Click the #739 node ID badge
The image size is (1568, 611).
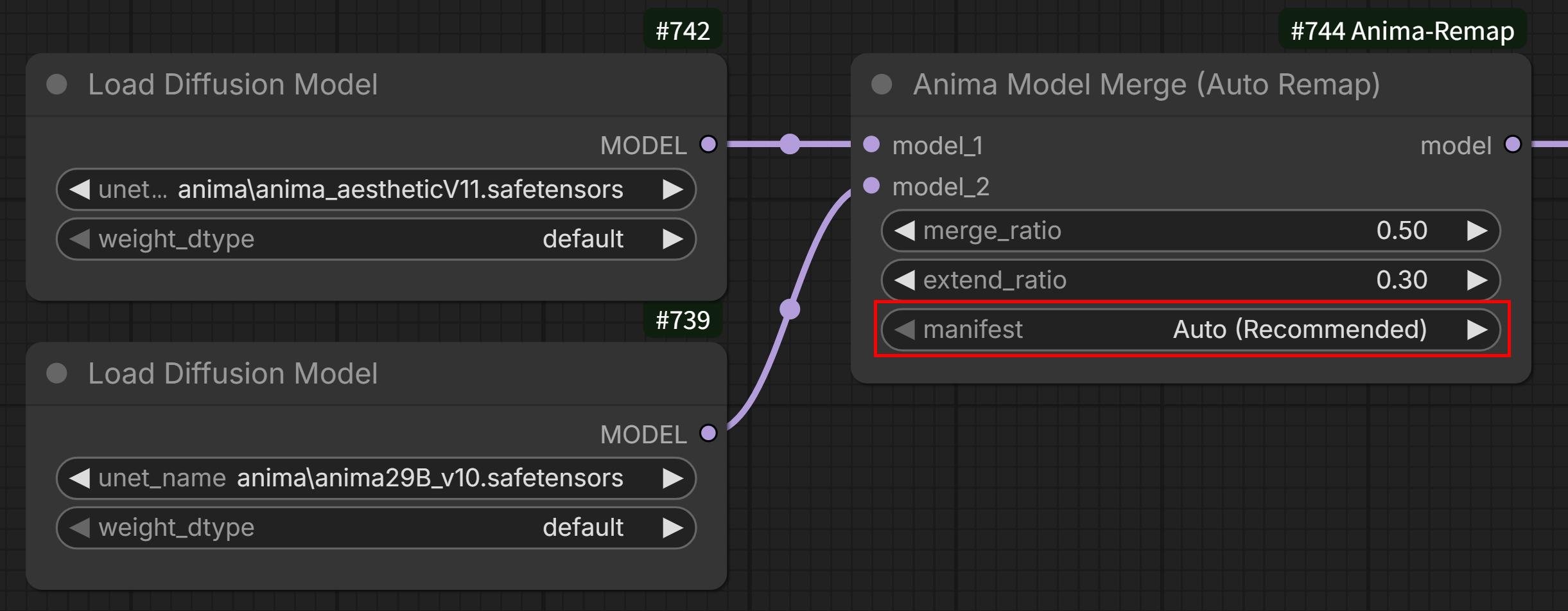pos(683,320)
